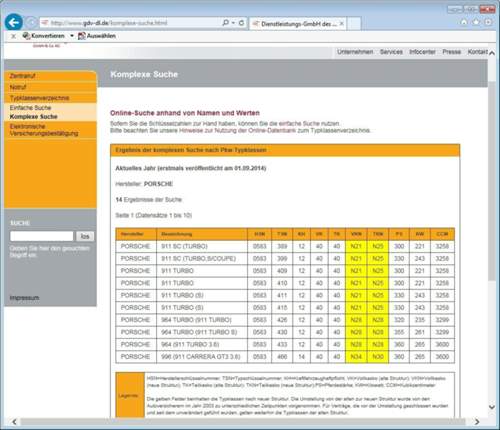Click 996 (911 CARRERA GT3 3.6) cell
500x430 pixels.
202,357
